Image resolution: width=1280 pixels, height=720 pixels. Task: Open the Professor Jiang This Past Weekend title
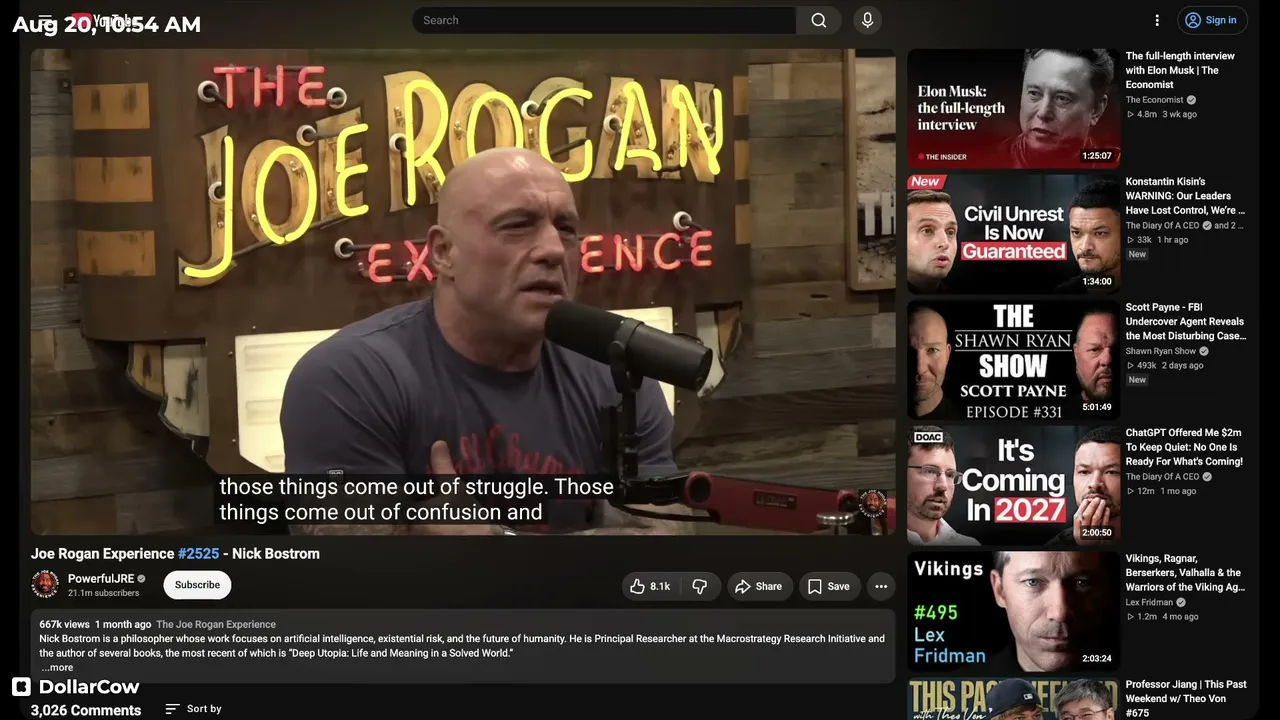[1186, 698]
